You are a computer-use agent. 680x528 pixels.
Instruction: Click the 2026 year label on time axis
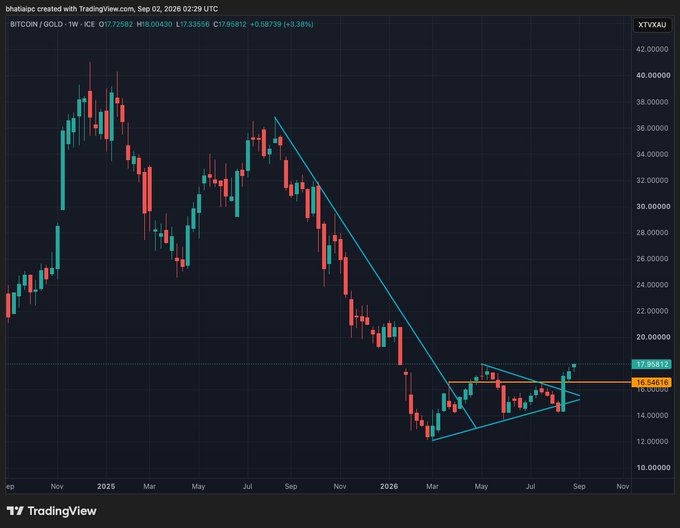389,486
